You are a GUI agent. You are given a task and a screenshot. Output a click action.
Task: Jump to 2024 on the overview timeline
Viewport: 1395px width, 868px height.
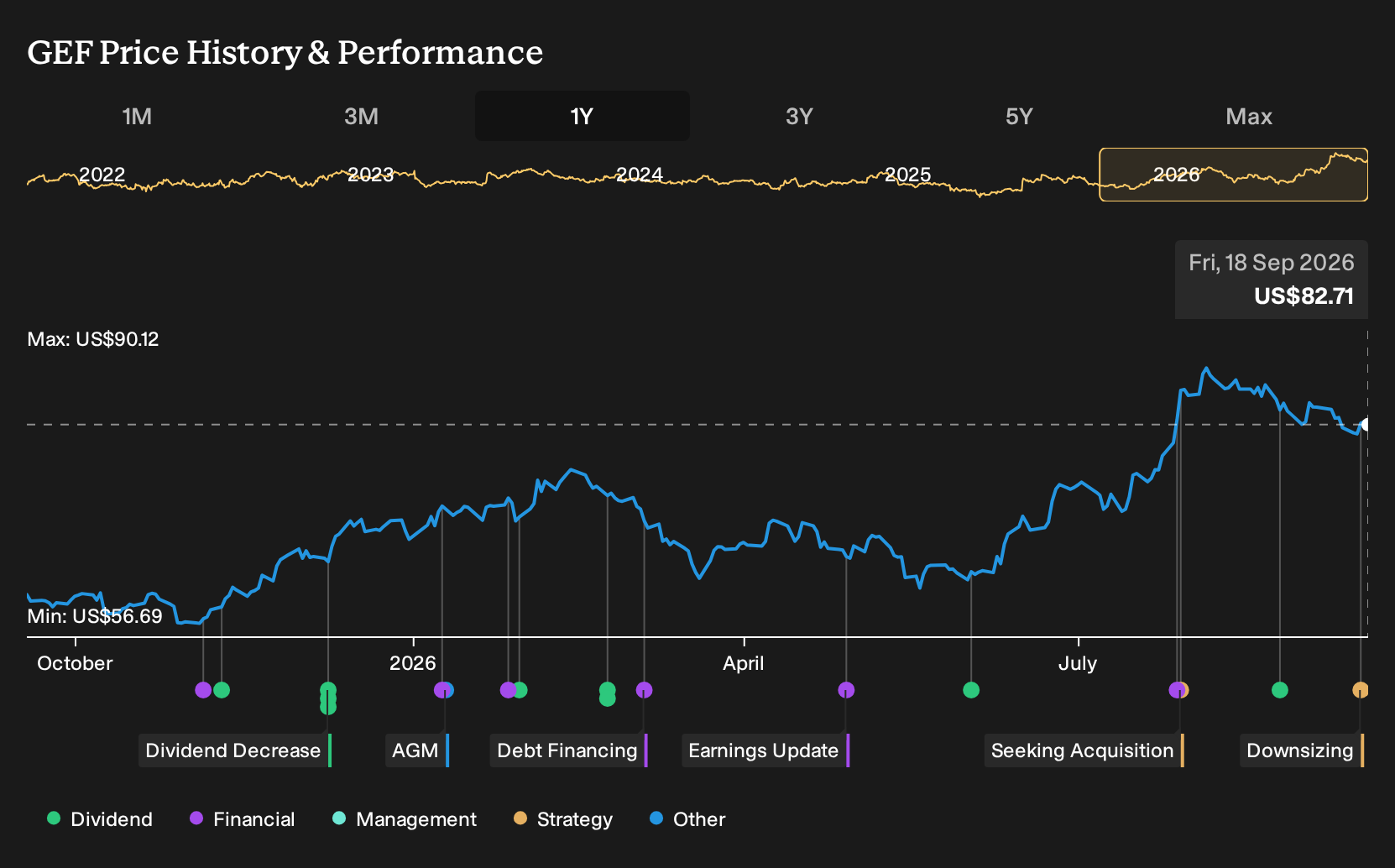[639, 175]
